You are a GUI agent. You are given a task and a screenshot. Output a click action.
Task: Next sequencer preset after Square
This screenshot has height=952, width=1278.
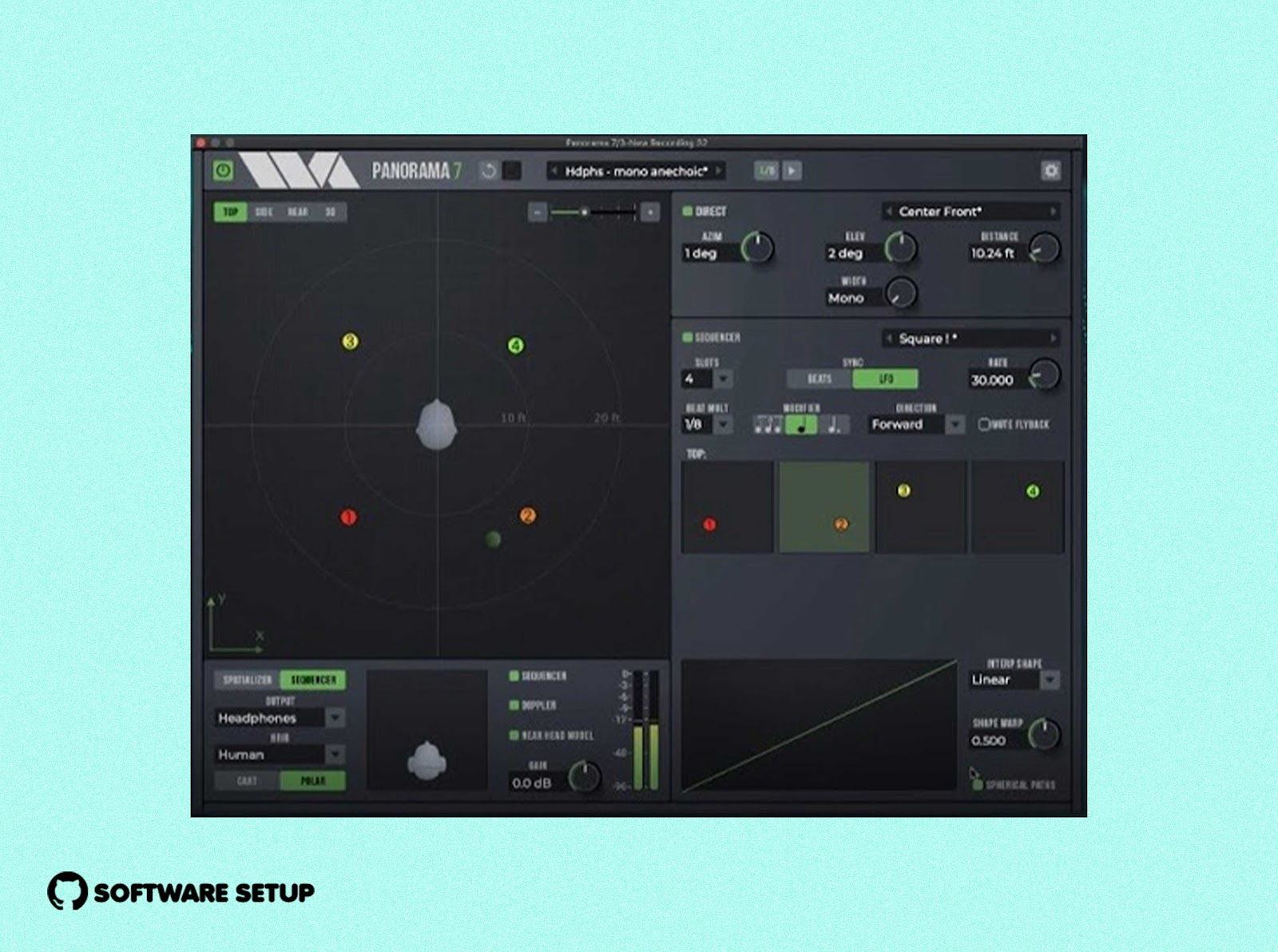1054,339
